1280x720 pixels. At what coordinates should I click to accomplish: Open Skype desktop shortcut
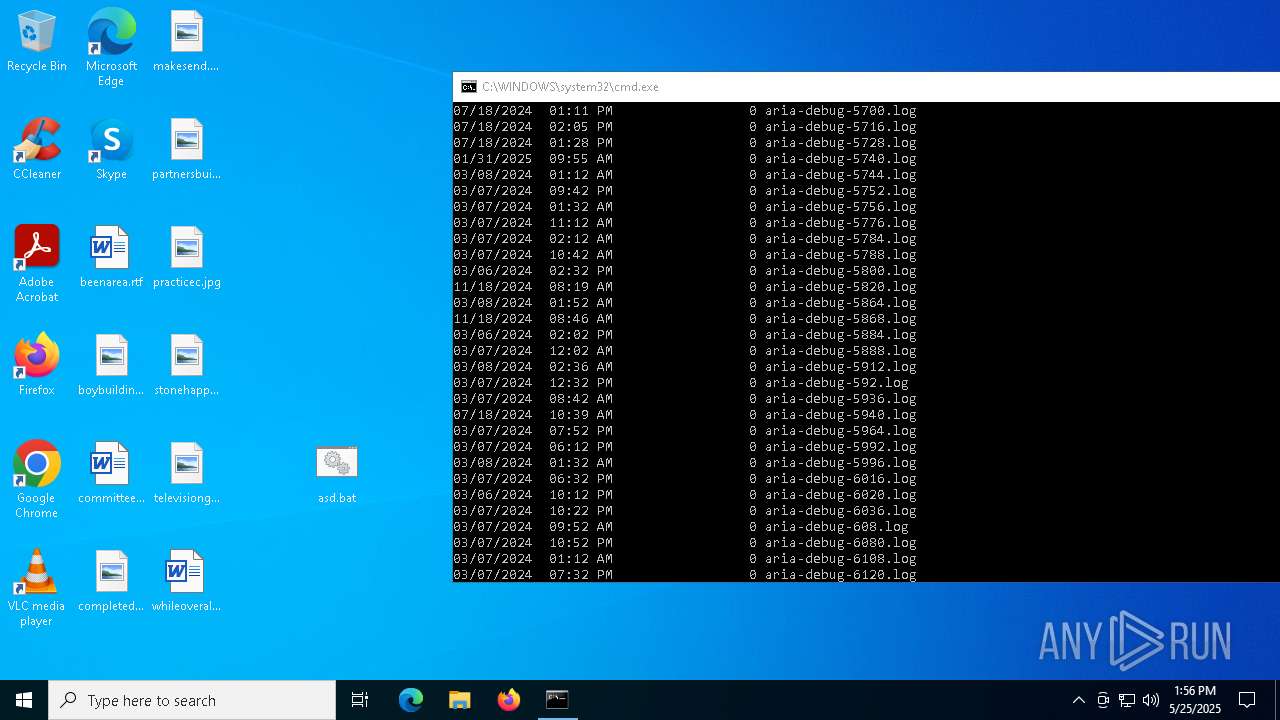click(111, 150)
